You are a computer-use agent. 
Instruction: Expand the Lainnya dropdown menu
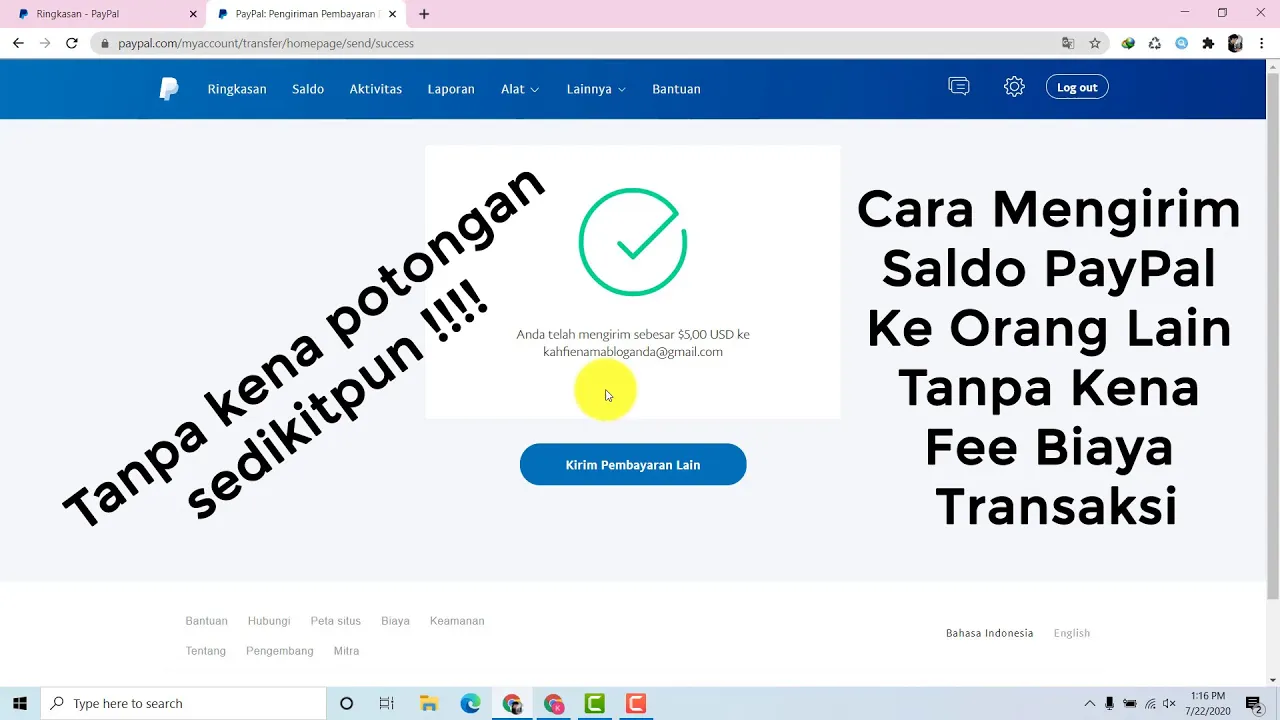pos(596,89)
